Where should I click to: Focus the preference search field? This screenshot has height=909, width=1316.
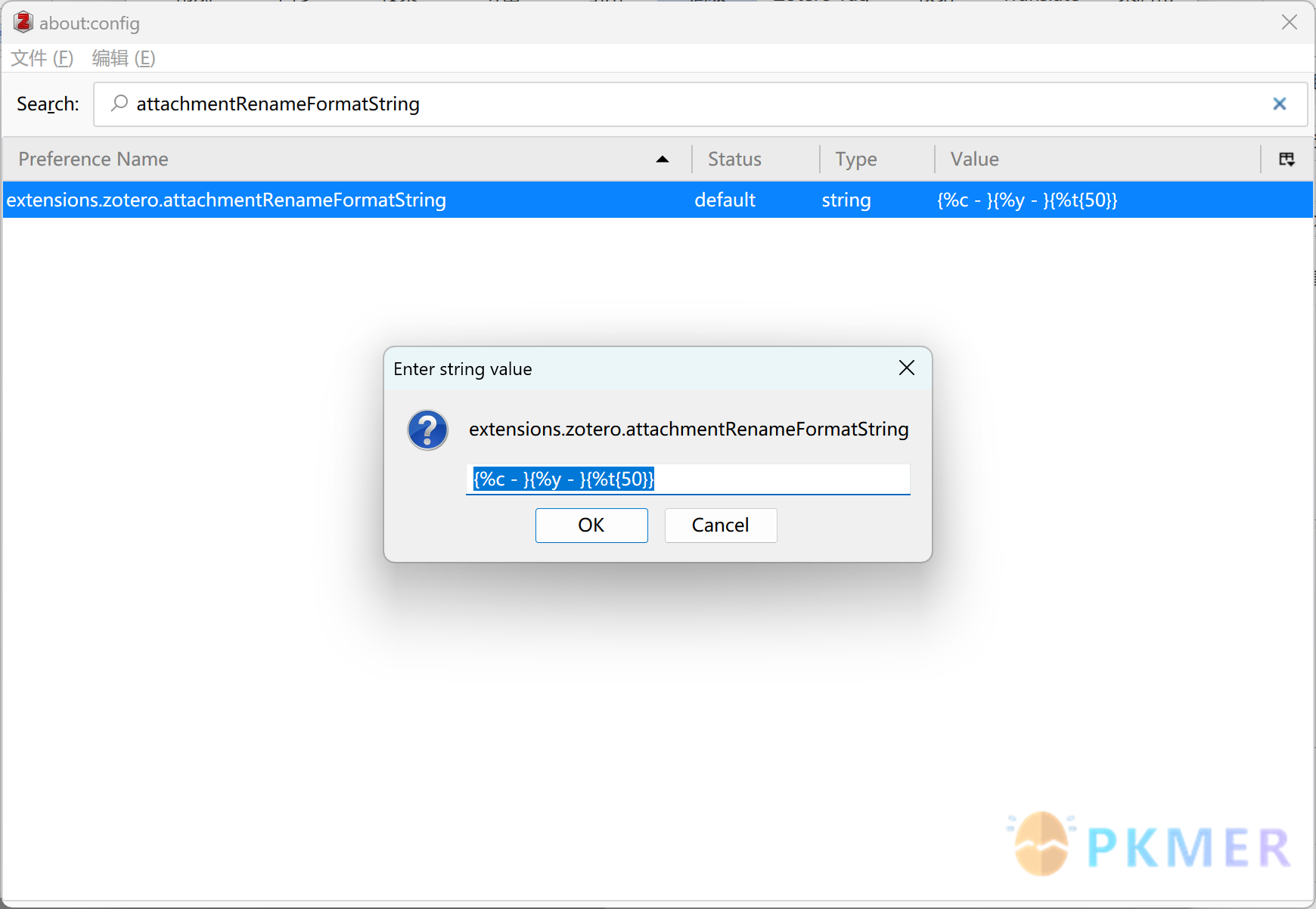point(700,104)
